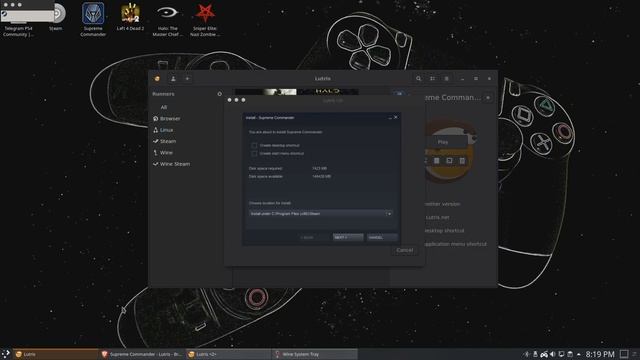Click the Lutris logo icon in header

[158, 78]
